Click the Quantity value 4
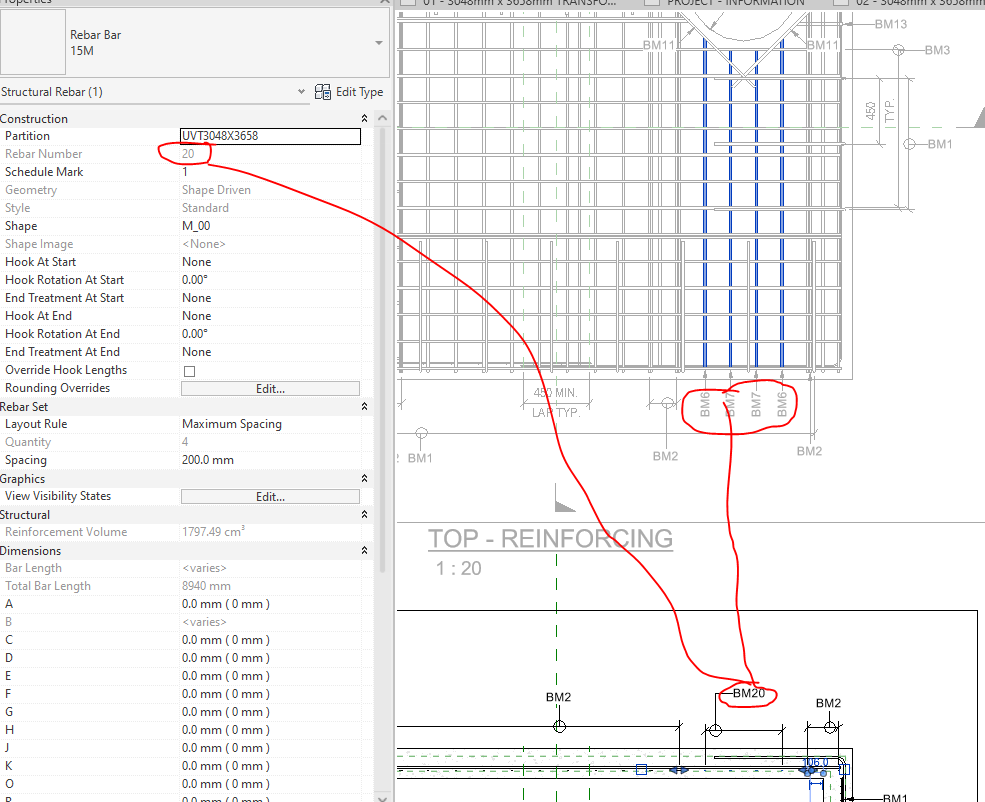985x802 pixels. coord(185,442)
